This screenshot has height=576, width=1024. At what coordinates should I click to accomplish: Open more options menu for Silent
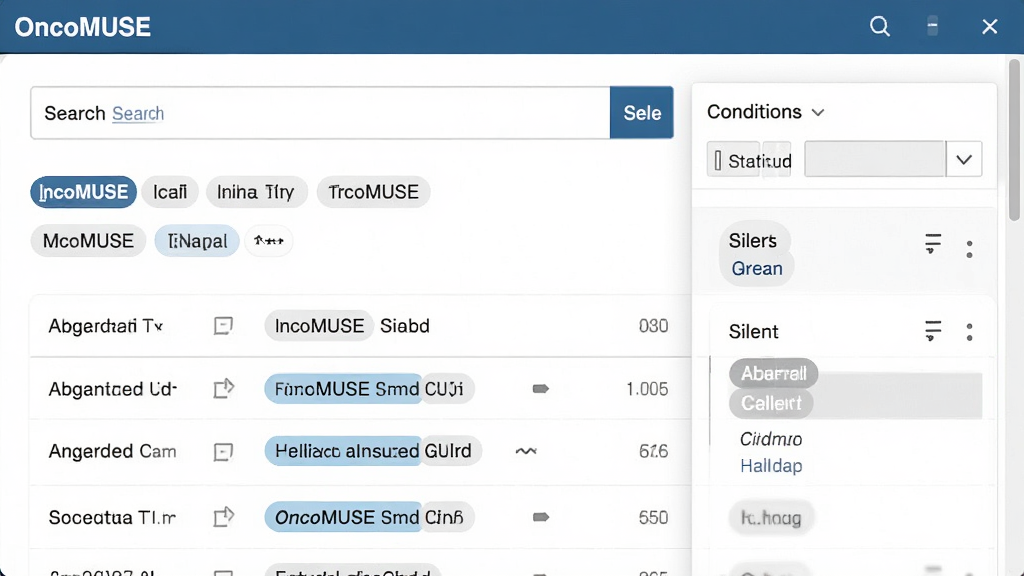point(970,332)
